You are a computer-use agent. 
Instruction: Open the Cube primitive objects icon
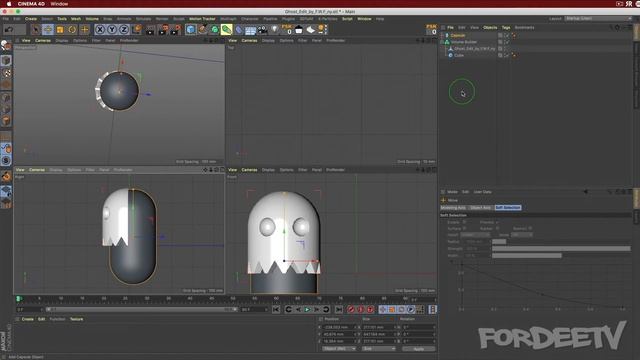click(190, 29)
